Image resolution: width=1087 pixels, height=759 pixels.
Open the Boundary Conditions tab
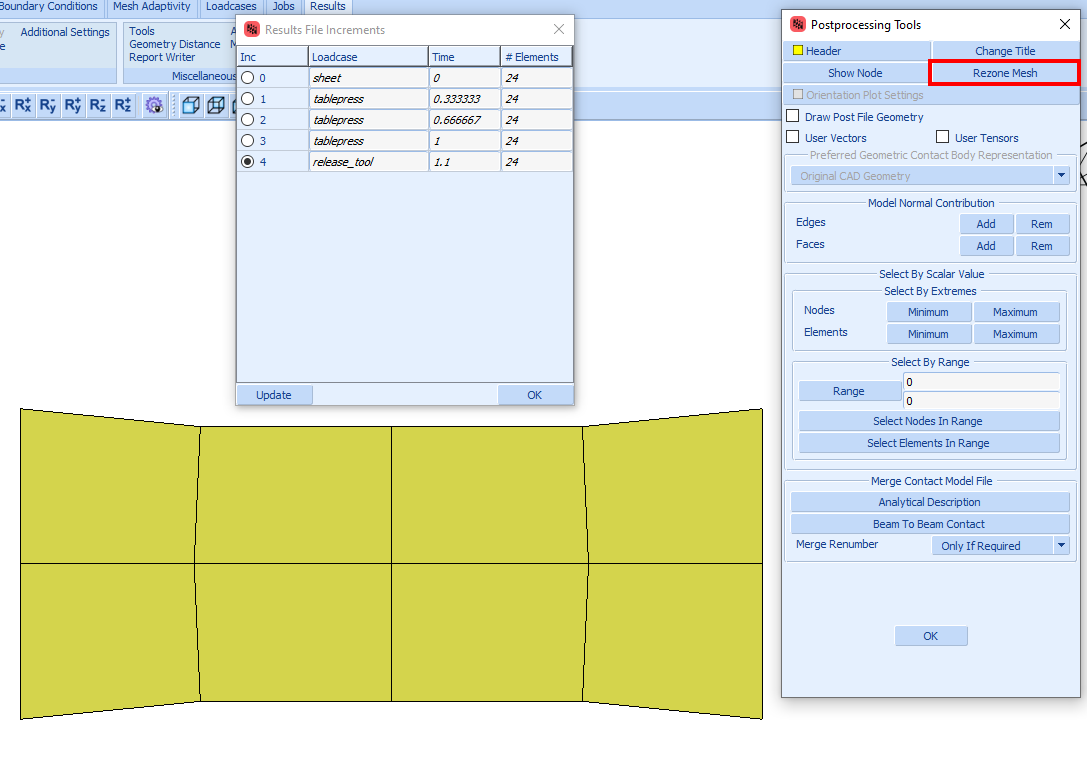49,7
